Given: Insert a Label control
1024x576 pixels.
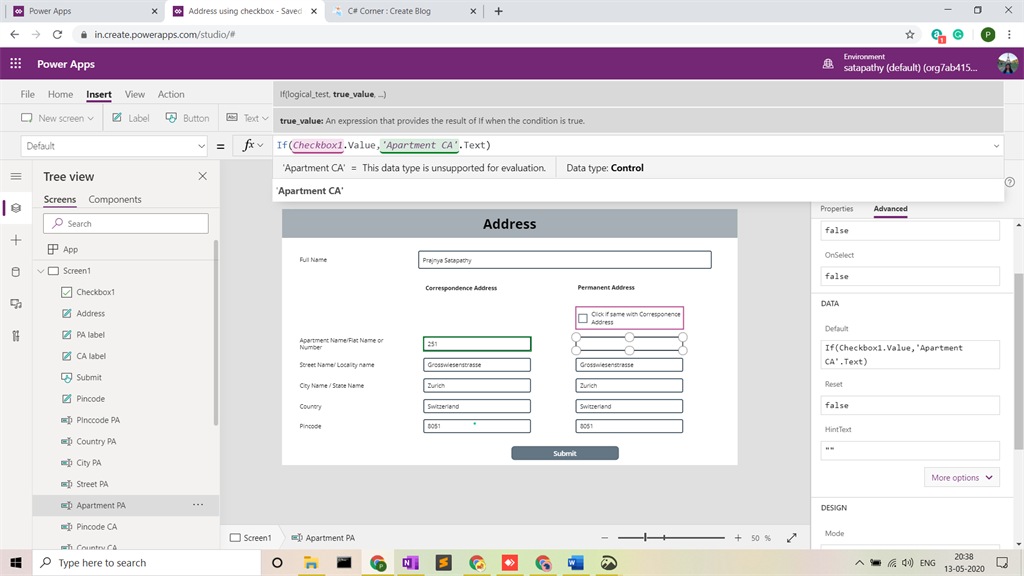Looking at the screenshot, I should (131, 118).
